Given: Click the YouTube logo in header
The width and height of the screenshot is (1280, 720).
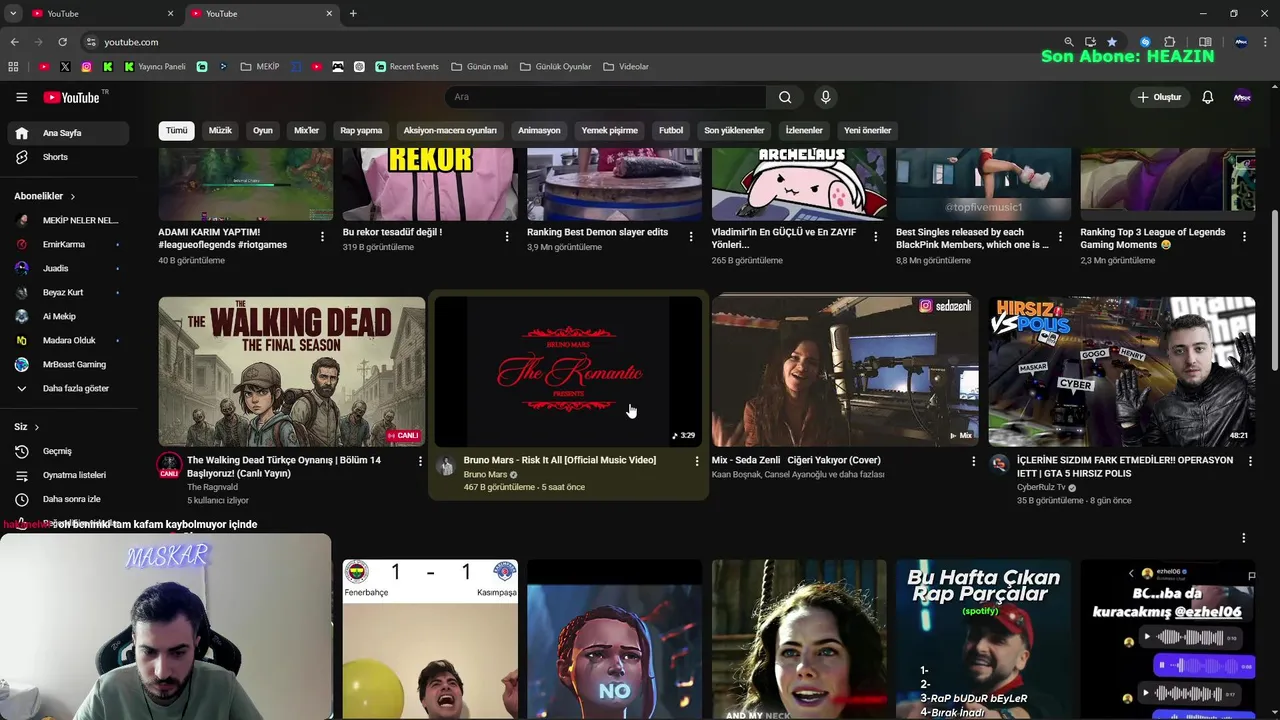Looking at the screenshot, I should click(x=71, y=97).
